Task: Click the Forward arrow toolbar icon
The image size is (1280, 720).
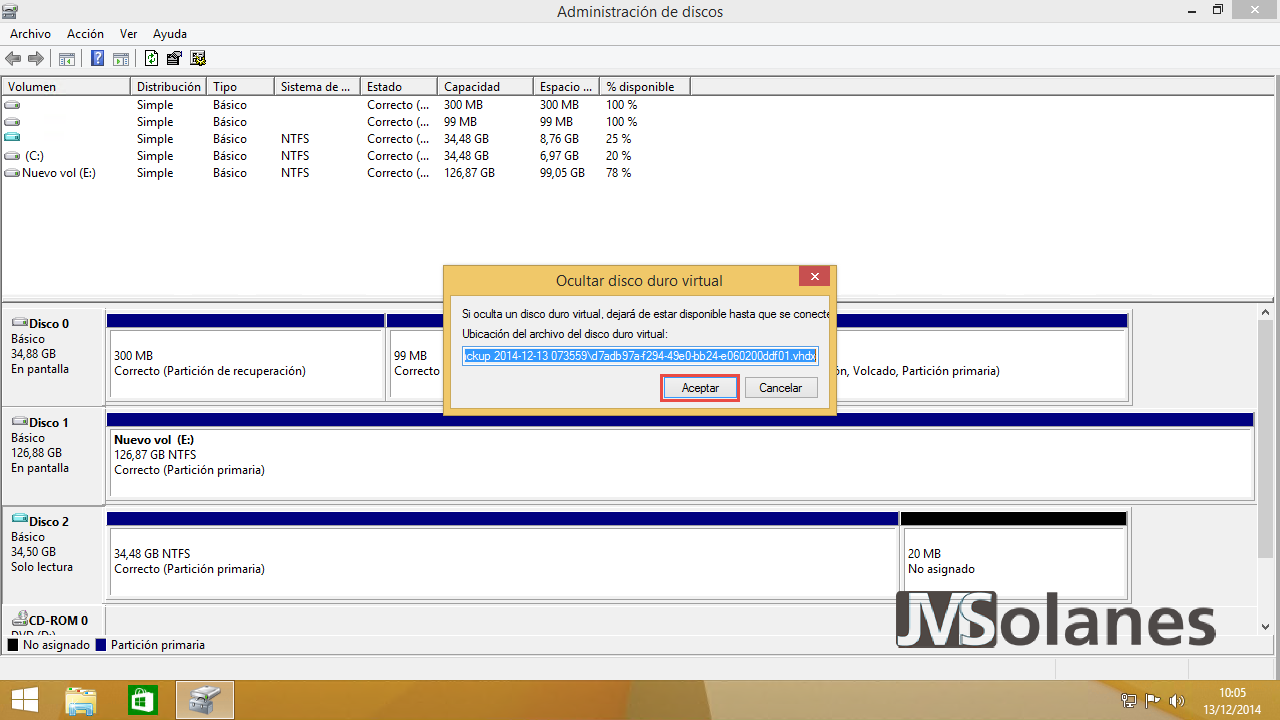Action: point(36,58)
